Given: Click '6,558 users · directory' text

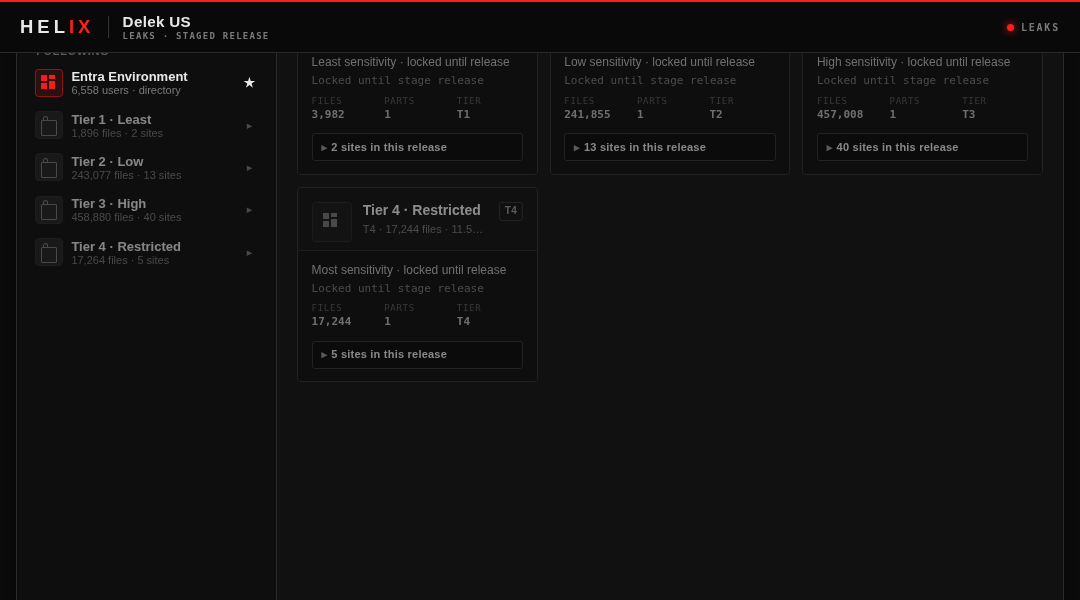Looking at the screenshot, I should point(126,90).
